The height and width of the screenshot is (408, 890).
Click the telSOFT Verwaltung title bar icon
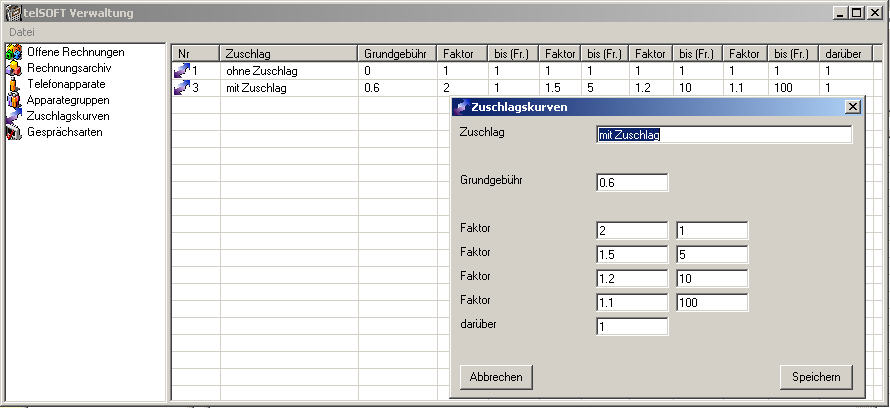[12, 12]
